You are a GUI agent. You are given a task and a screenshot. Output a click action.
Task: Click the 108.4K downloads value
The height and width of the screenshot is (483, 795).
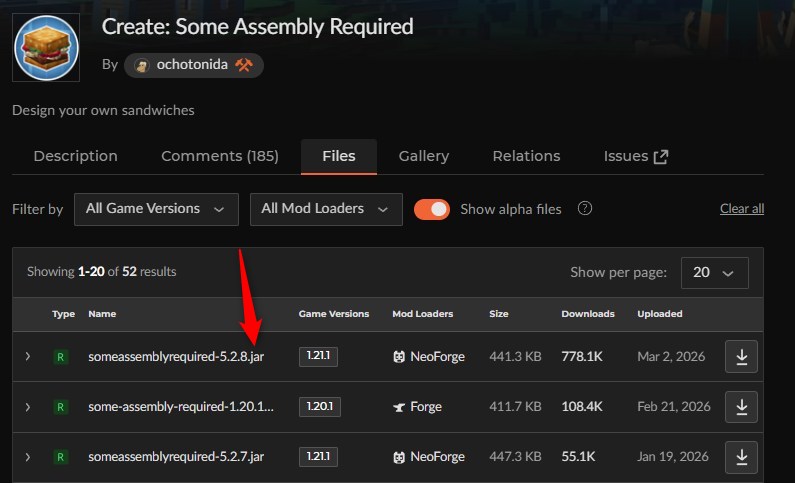(582, 407)
